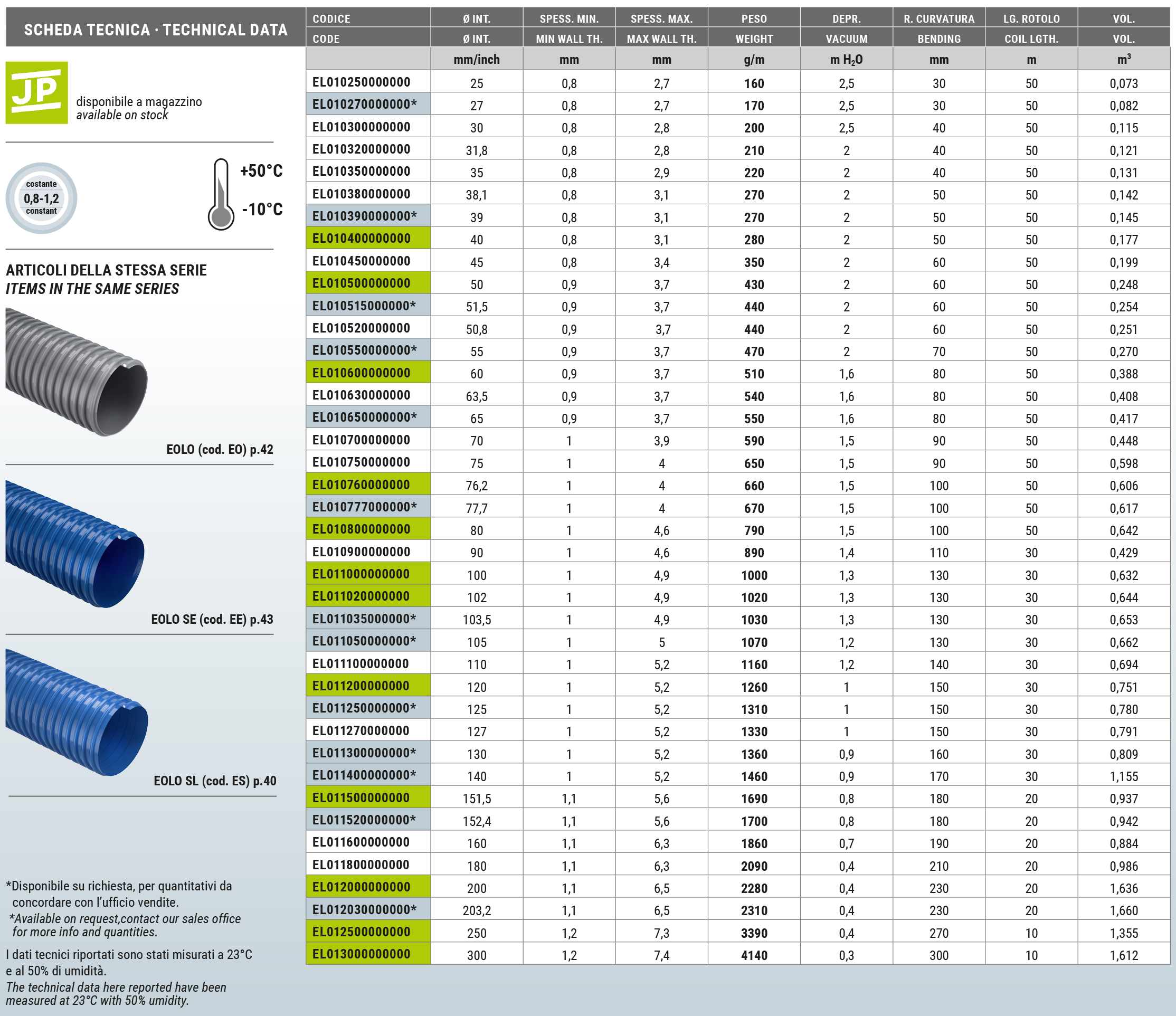
Task: Click the weight value 4140
Action: point(754,955)
